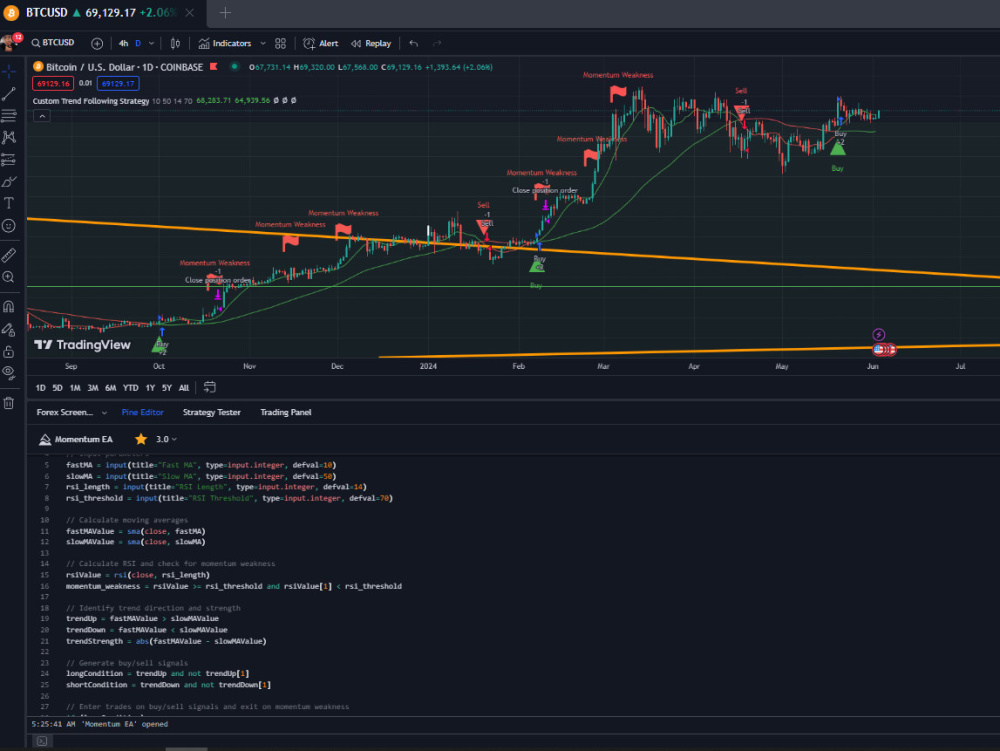Viewport: 1000px width, 751px height.
Task: Hide all drawings using eye icon
Action: tap(8, 375)
